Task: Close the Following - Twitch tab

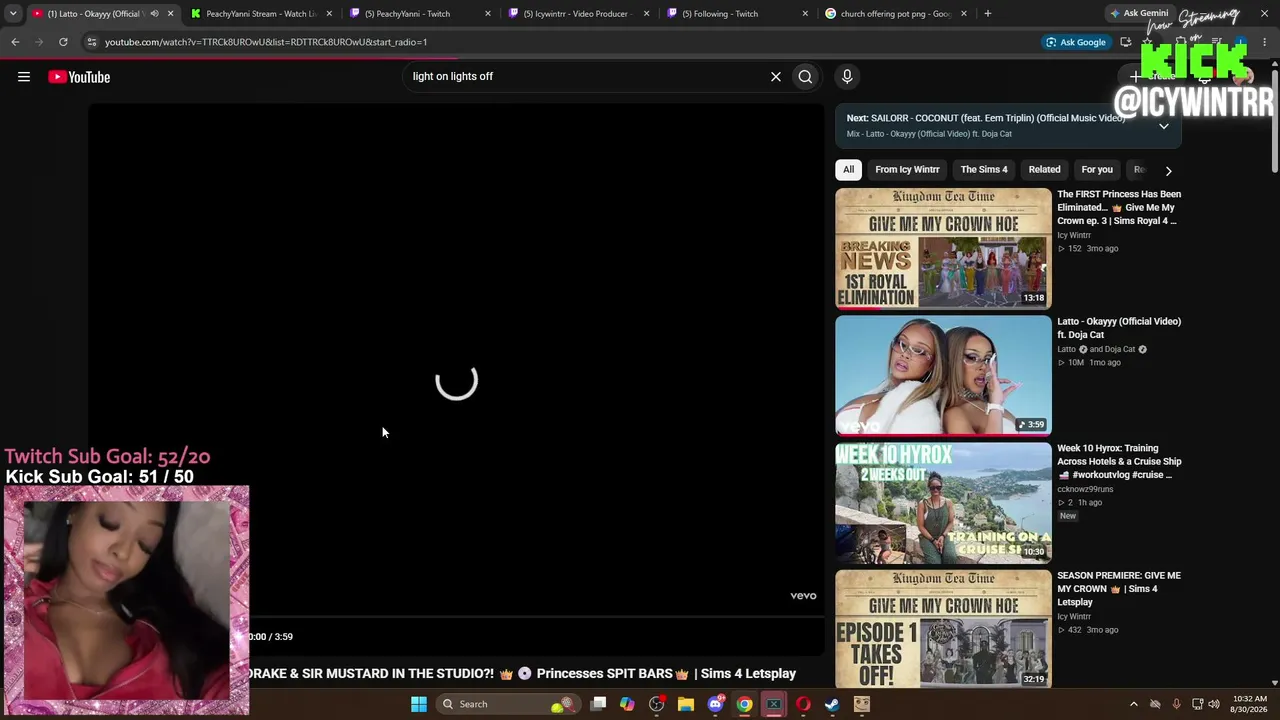Action: (805, 13)
